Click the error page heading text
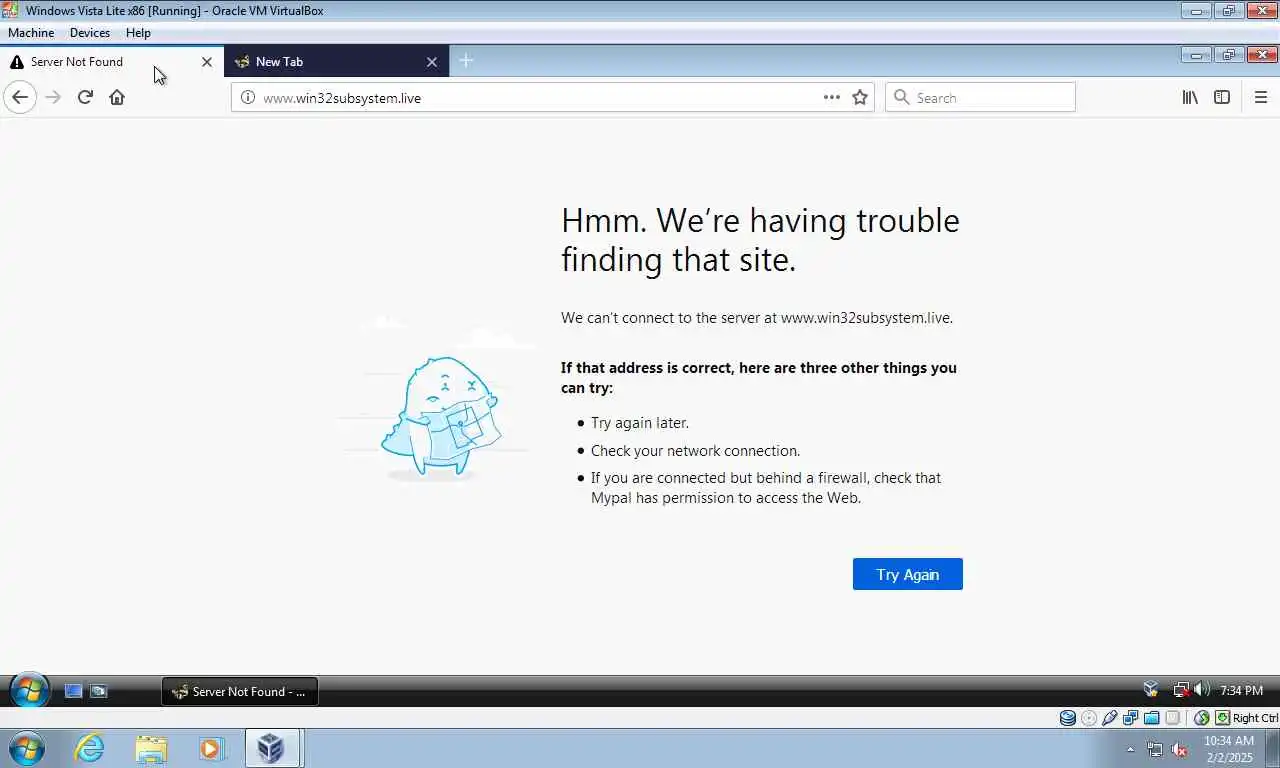The height and width of the screenshot is (768, 1280). pos(760,239)
